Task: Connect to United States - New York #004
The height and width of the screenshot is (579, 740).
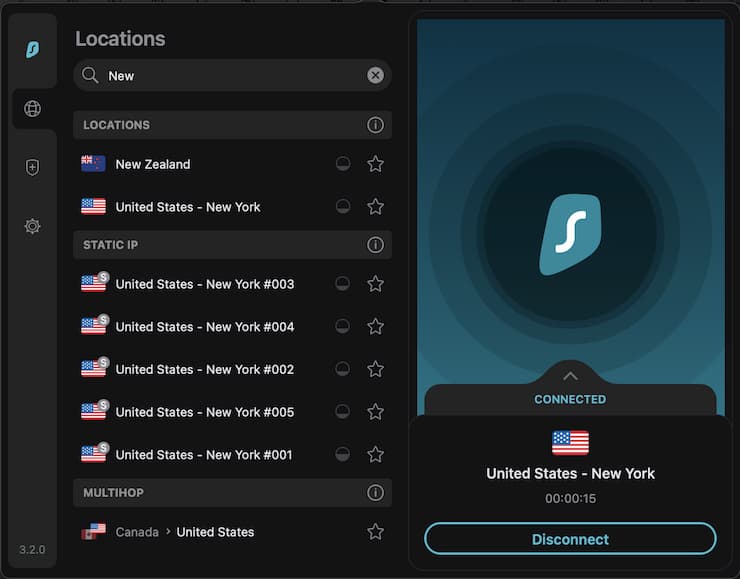Action: tap(232, 327)
